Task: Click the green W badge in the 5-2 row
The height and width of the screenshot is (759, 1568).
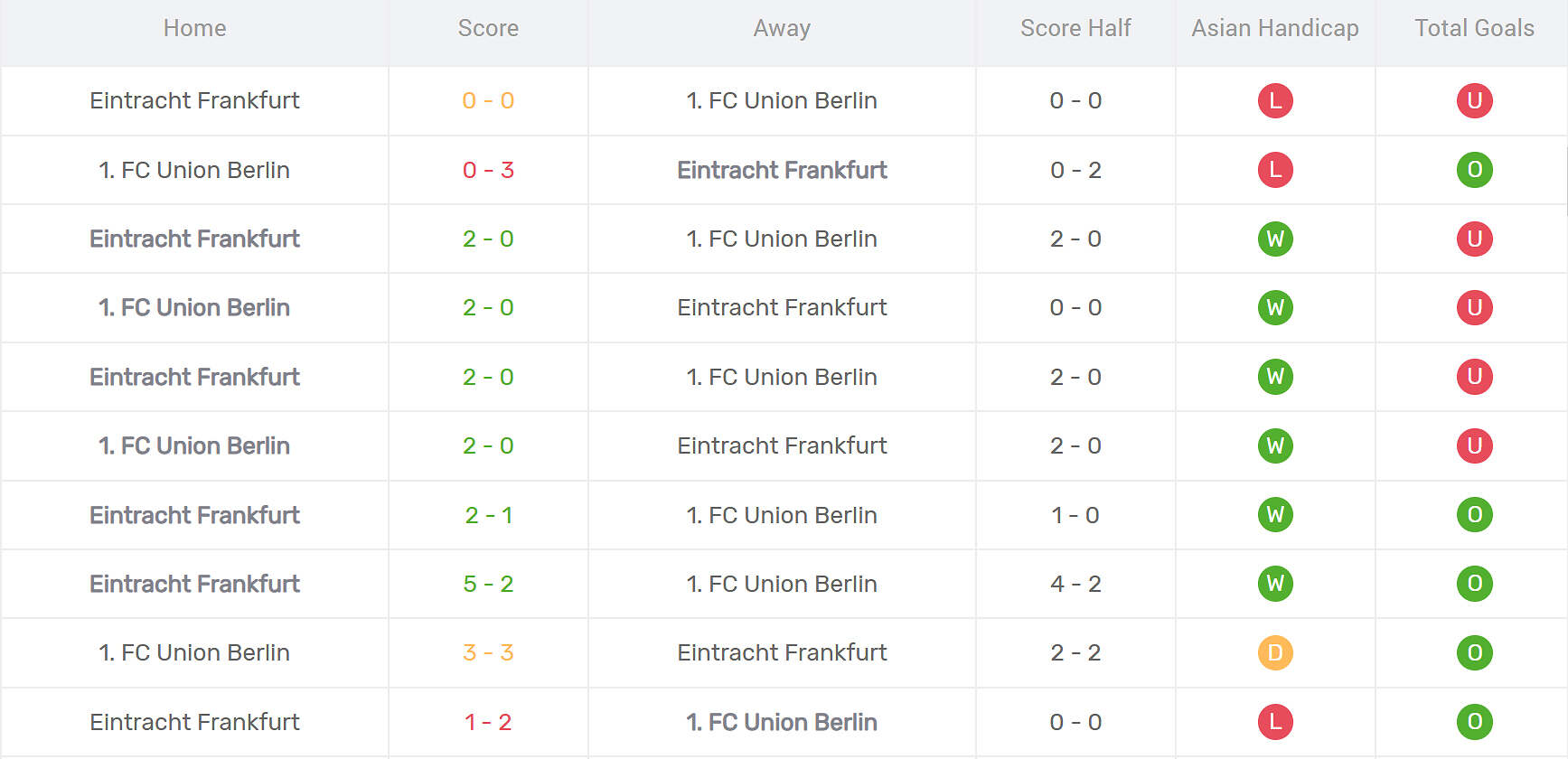Action: [1275, 584]
